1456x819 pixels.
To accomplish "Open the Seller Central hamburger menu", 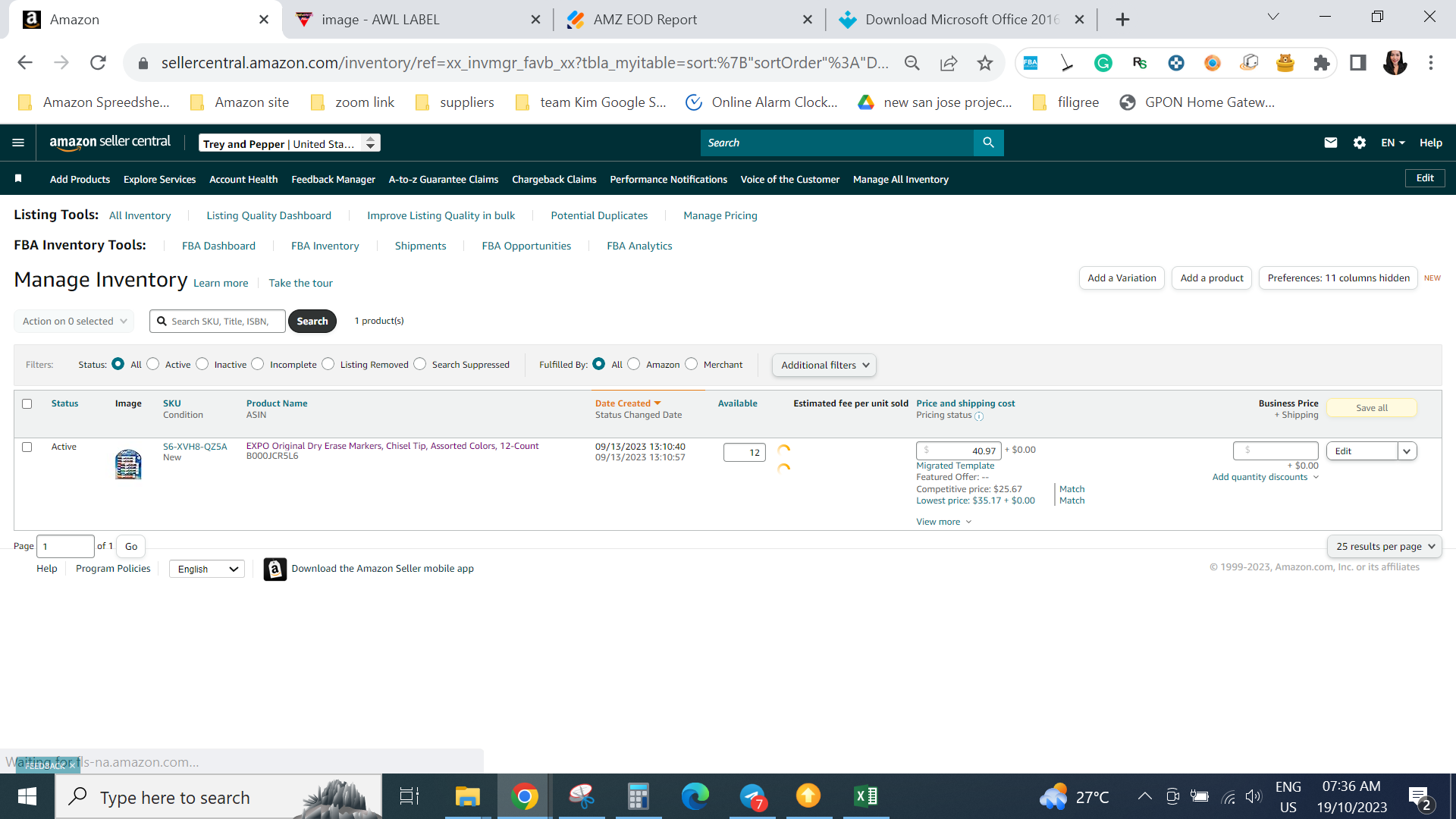I will [18, 143].
